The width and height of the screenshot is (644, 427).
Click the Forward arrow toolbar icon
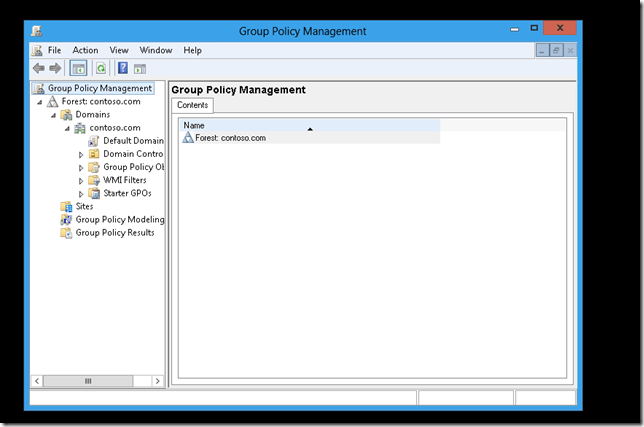(x=55, y=68)
